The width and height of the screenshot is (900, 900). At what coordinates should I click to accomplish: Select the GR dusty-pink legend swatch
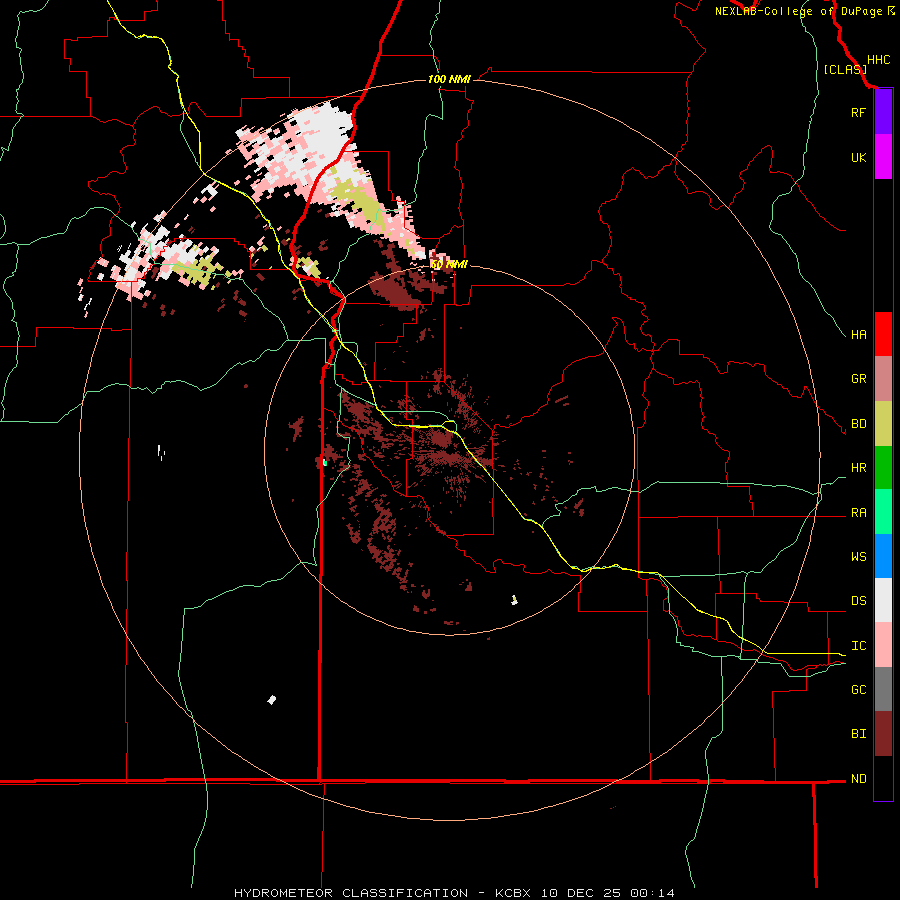(x=883, y=379)
